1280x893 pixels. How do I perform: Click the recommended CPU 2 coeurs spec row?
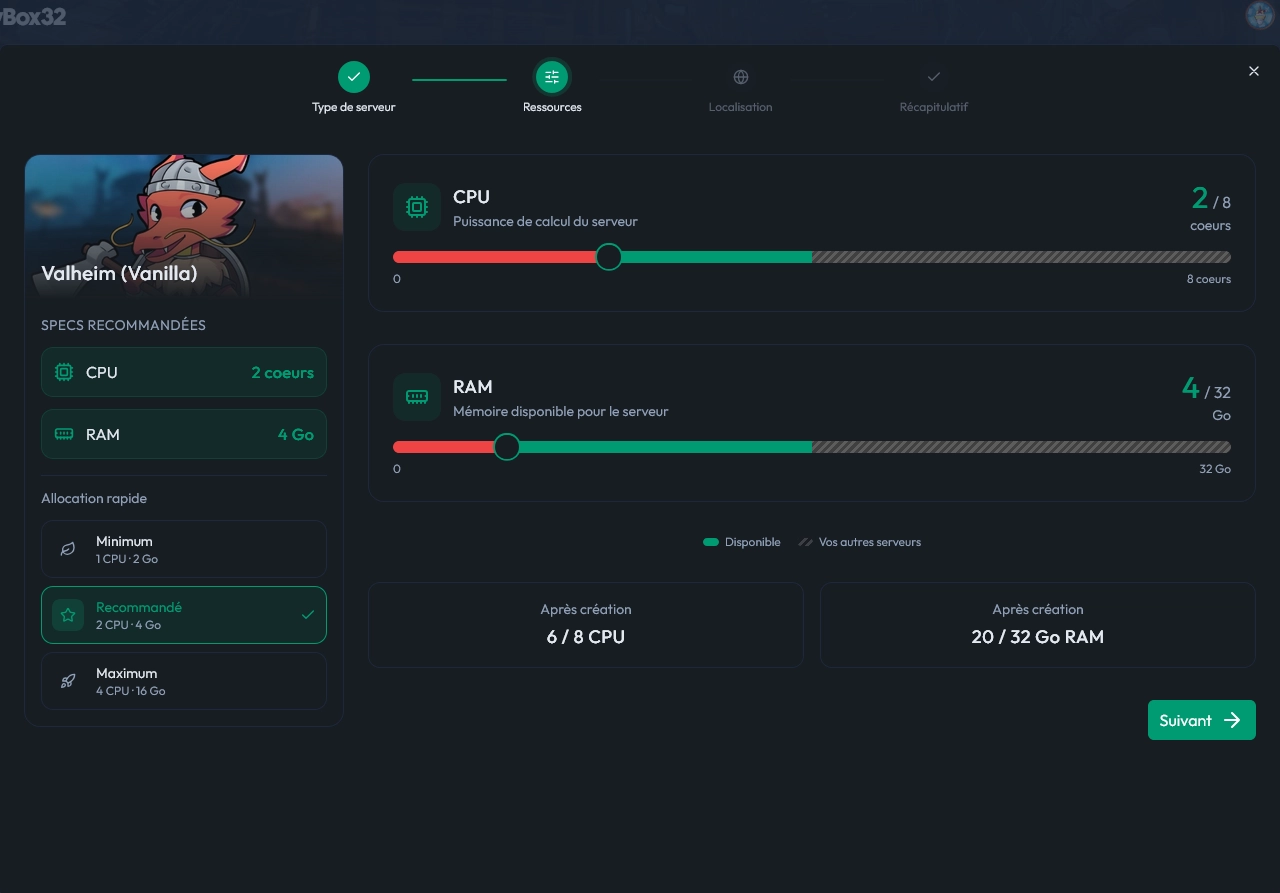point(184,372)
